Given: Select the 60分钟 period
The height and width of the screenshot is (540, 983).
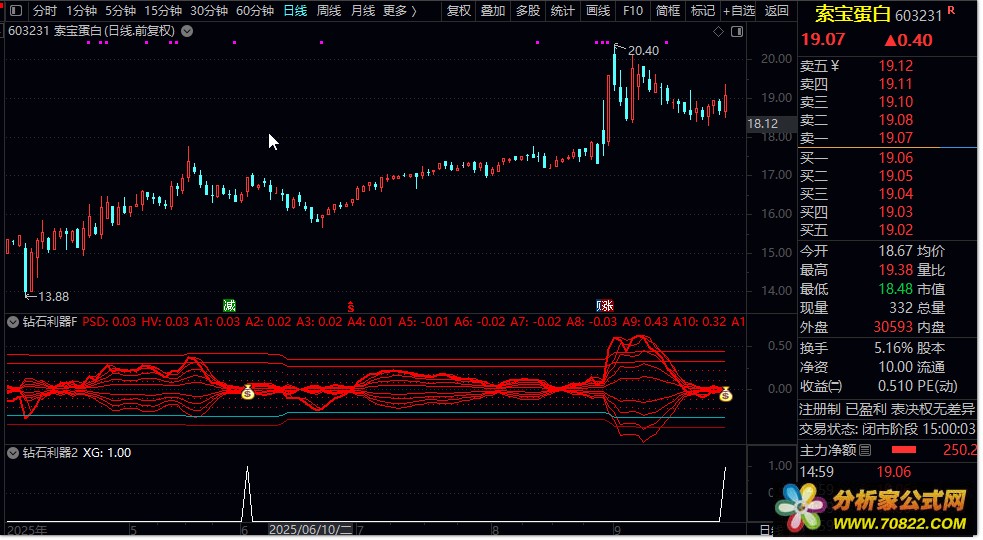Looking at the screenshot, I should point(255,11).
